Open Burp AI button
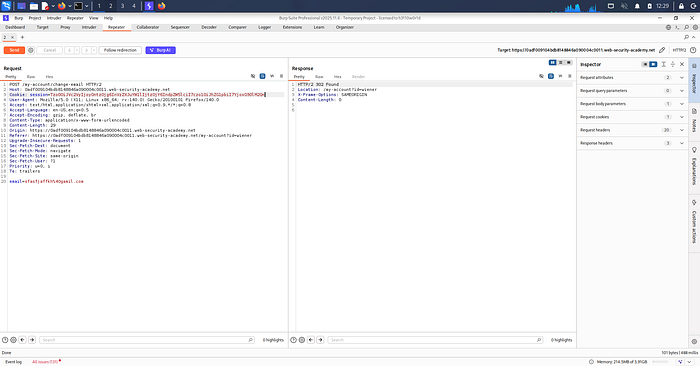 coord(161,50)
